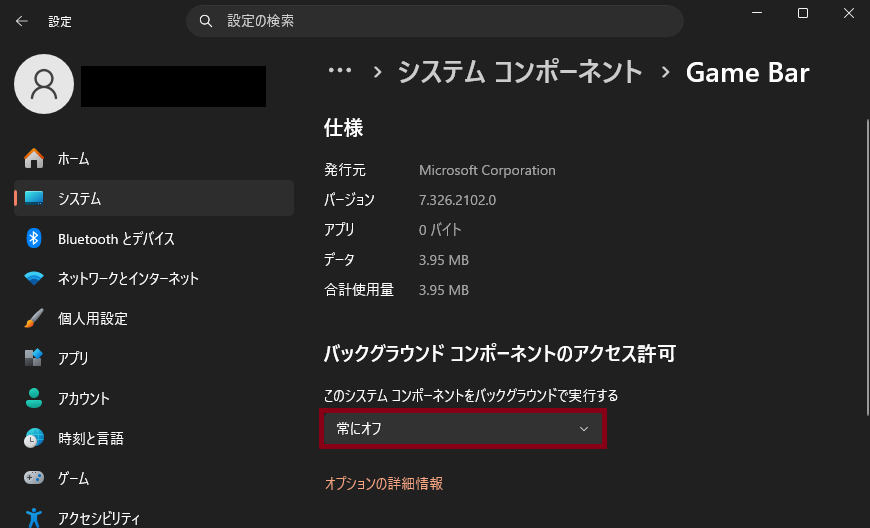Click the 設定の検索 search box

pos(435,20)
